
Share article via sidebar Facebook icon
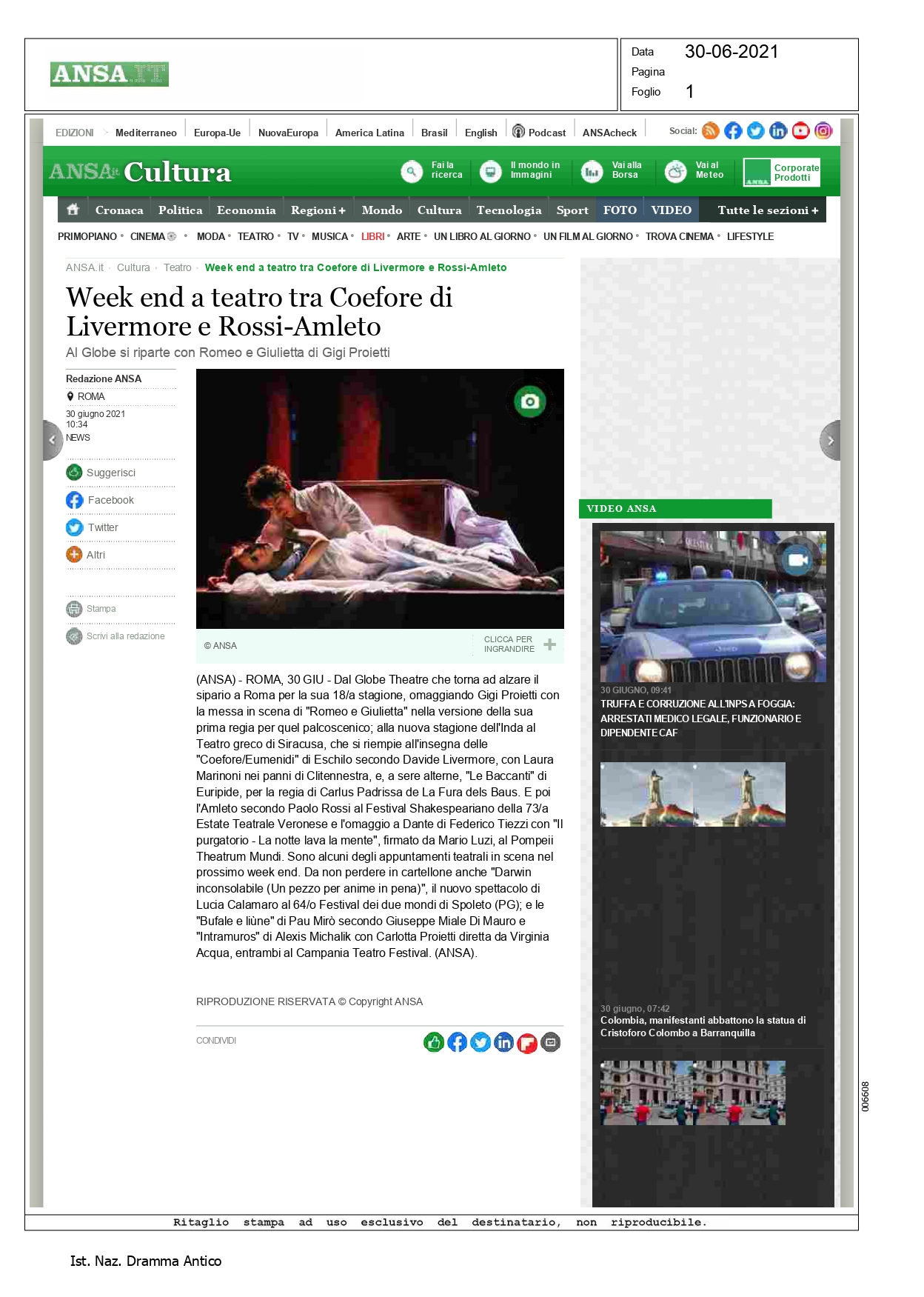(74, 500)
